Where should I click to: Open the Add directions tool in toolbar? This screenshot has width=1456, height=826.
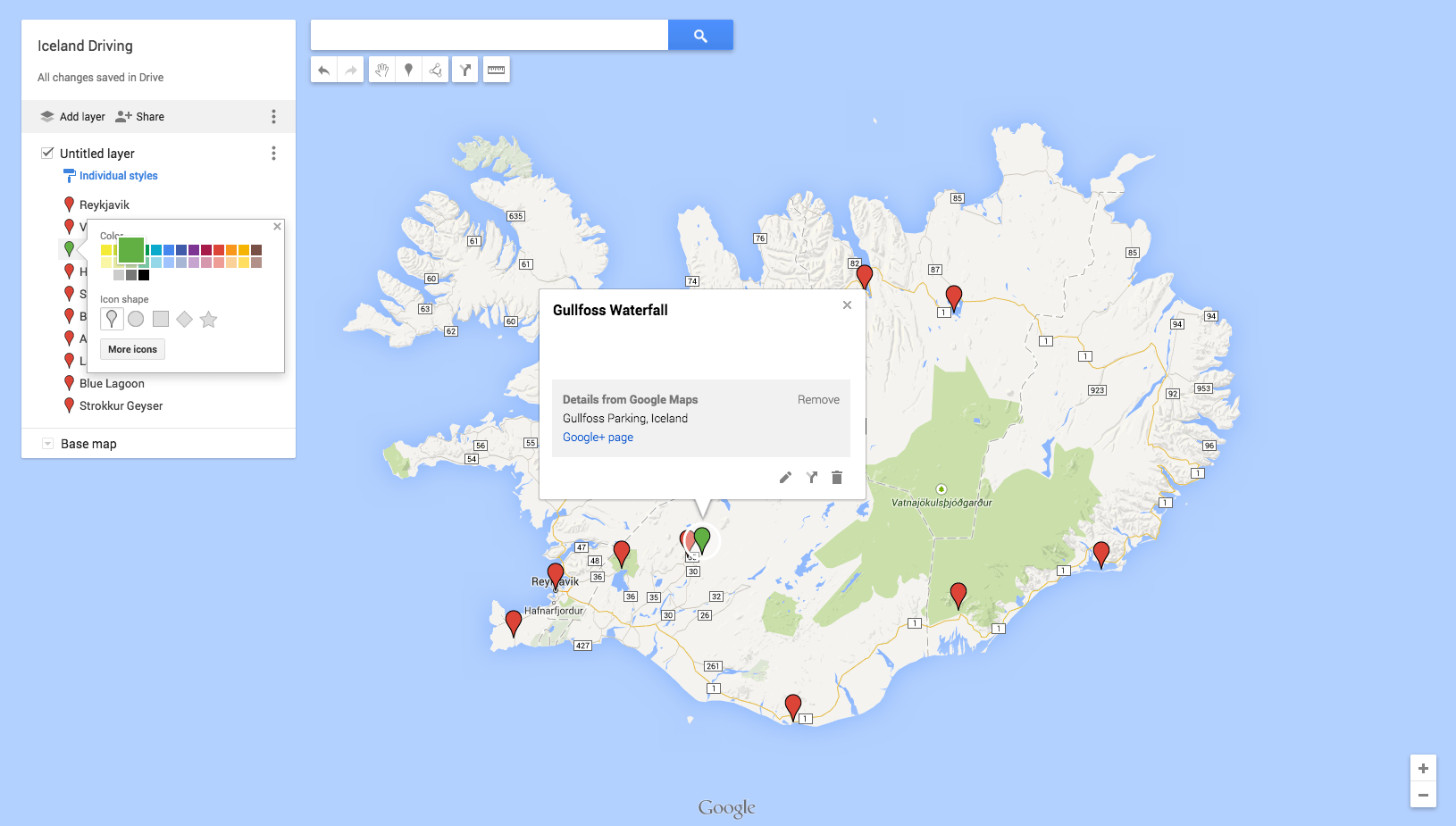pyautogui.click(x=464, y=70)
